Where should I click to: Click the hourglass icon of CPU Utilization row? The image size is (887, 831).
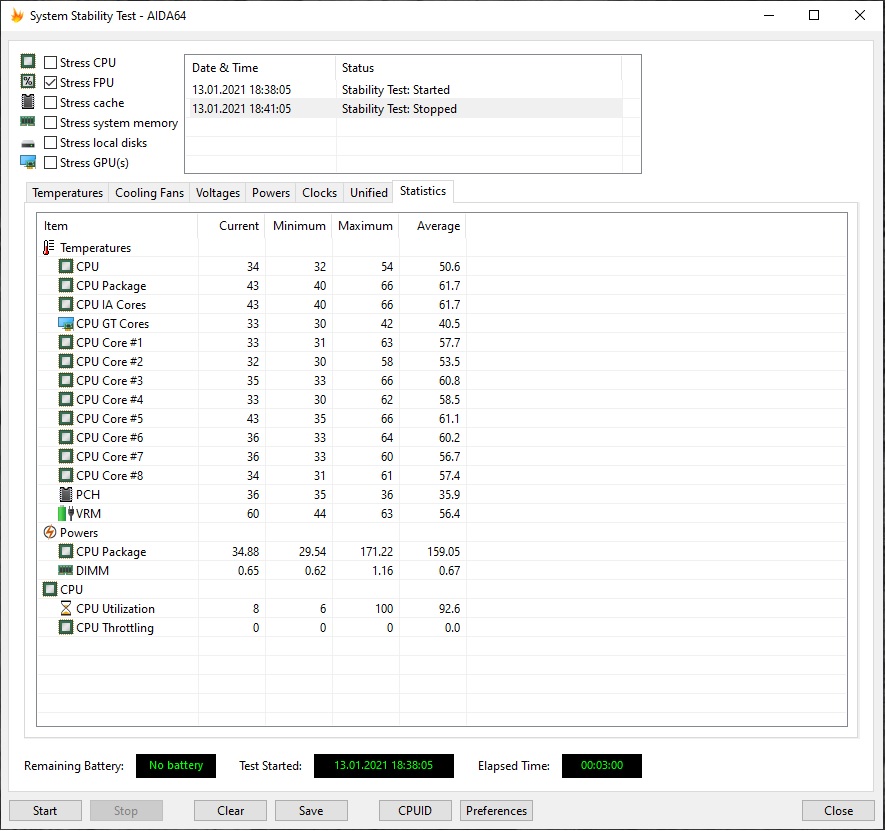click(x=66, y=608)
